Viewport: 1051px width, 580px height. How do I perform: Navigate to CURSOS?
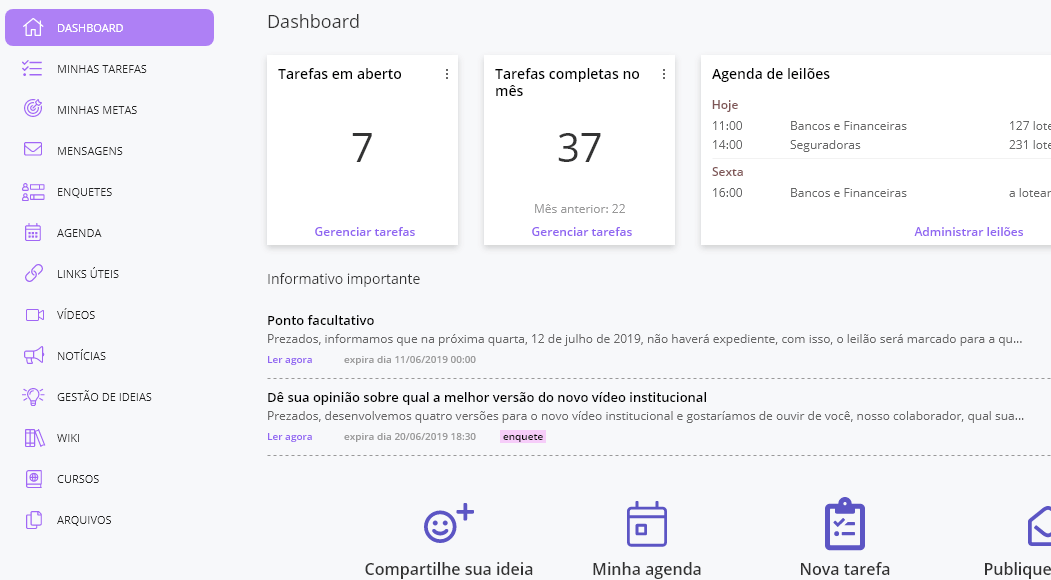[x=78, y=479]
